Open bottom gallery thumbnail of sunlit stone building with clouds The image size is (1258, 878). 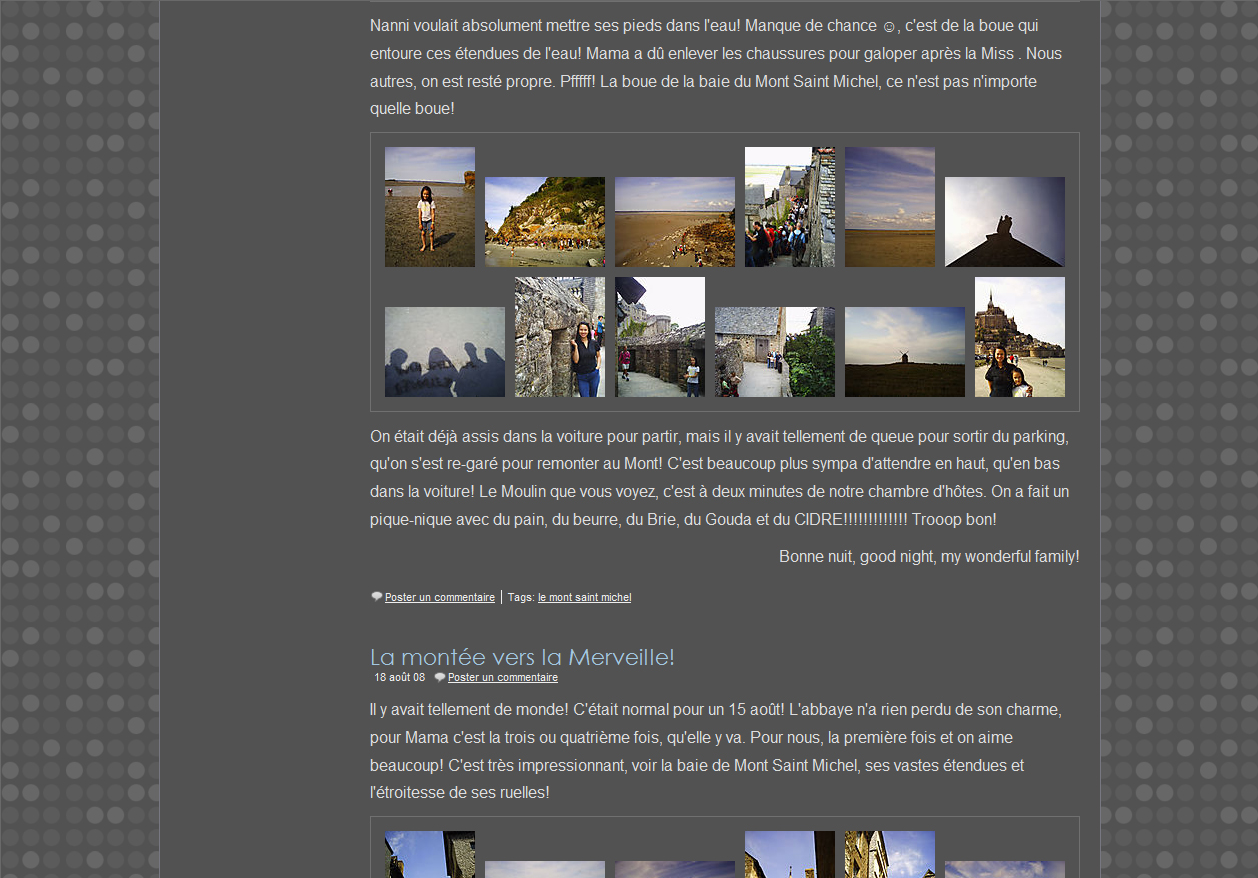click(x=890, y=854)
